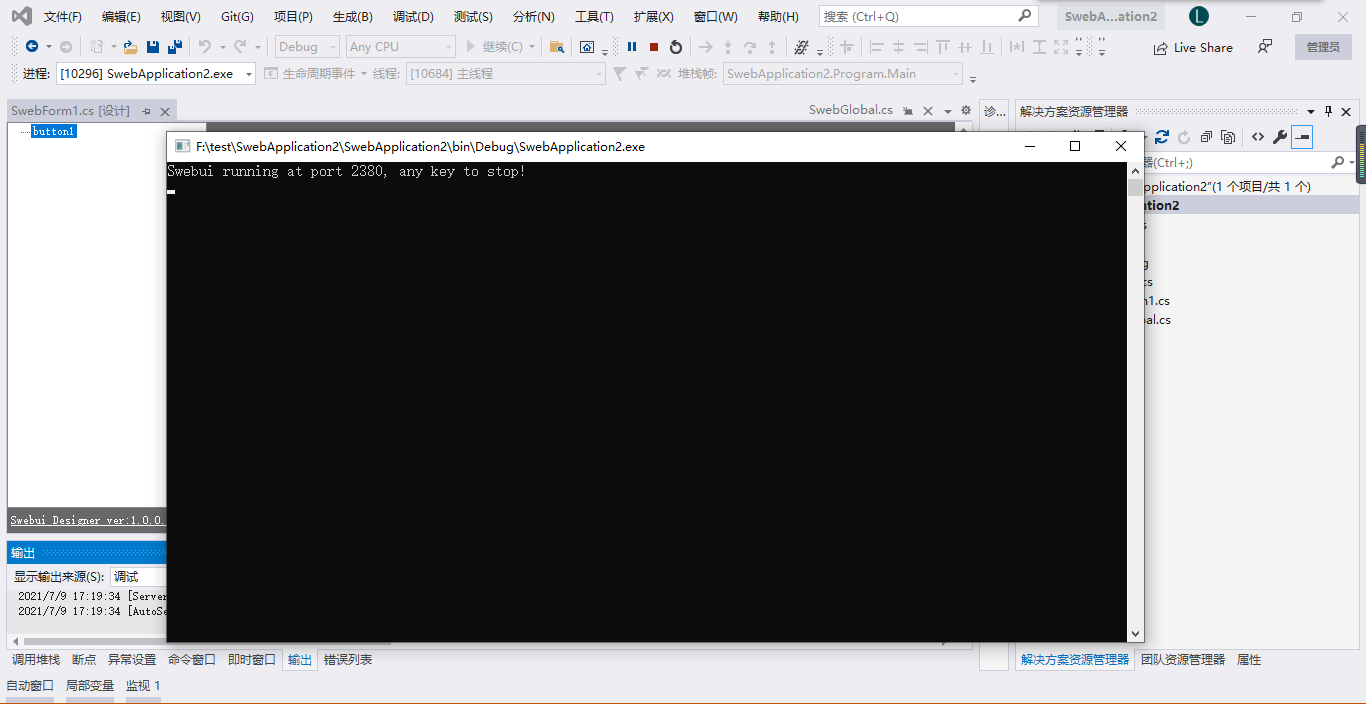Pin the Solution Explorer panel
Screen dimensions: 1366x704
coord(1329,112)
